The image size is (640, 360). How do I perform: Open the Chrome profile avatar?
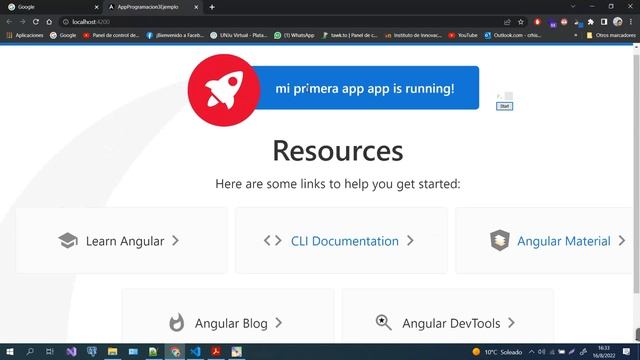[618, 22]
